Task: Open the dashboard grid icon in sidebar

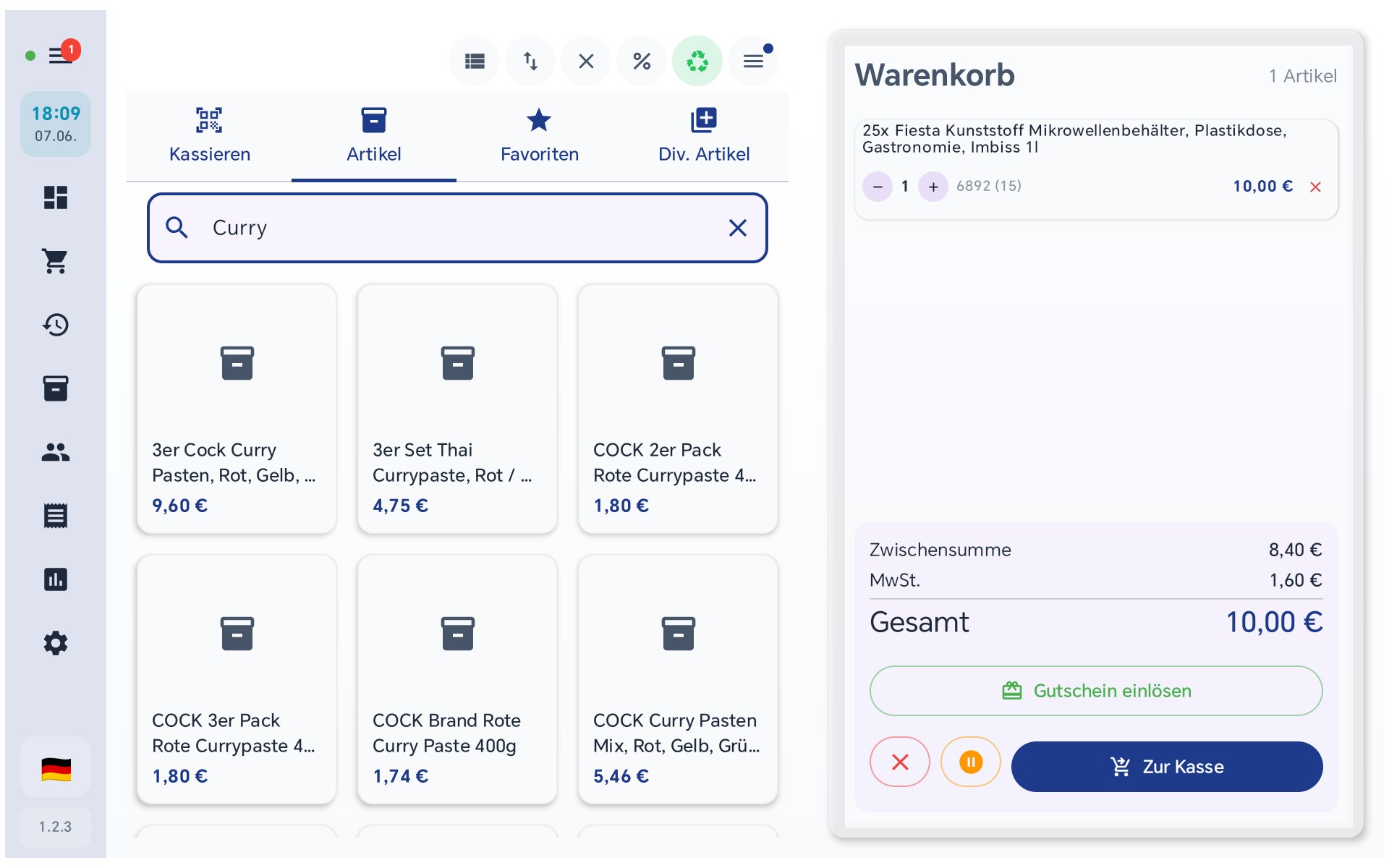Action: [56, 197]
